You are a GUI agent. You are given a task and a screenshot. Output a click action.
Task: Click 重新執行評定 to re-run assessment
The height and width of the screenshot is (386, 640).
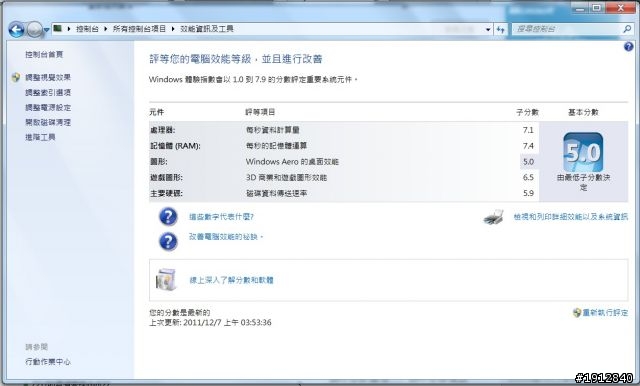click(605, 313)
